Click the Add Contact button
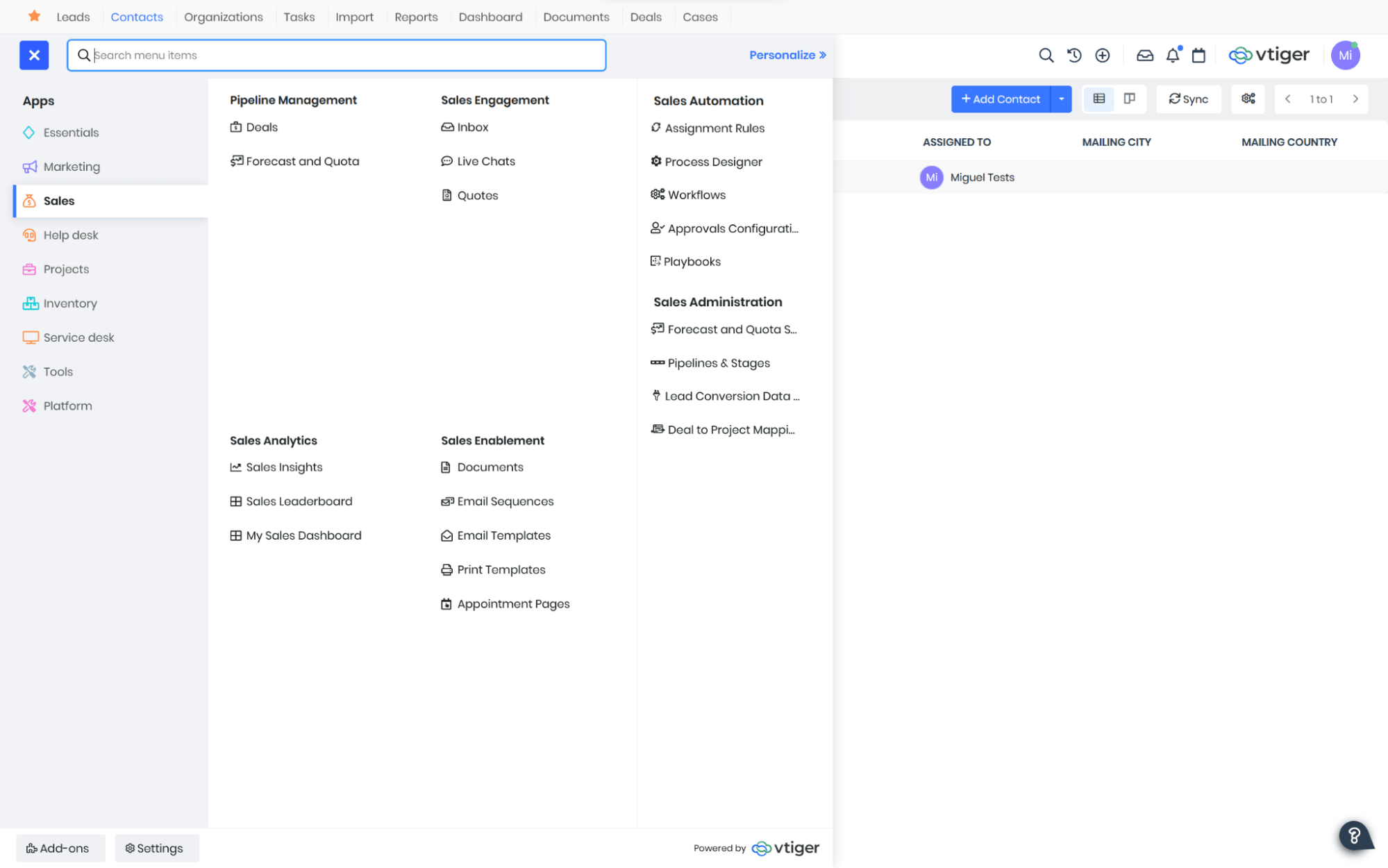1388x868 pixels. point(1001,98)
